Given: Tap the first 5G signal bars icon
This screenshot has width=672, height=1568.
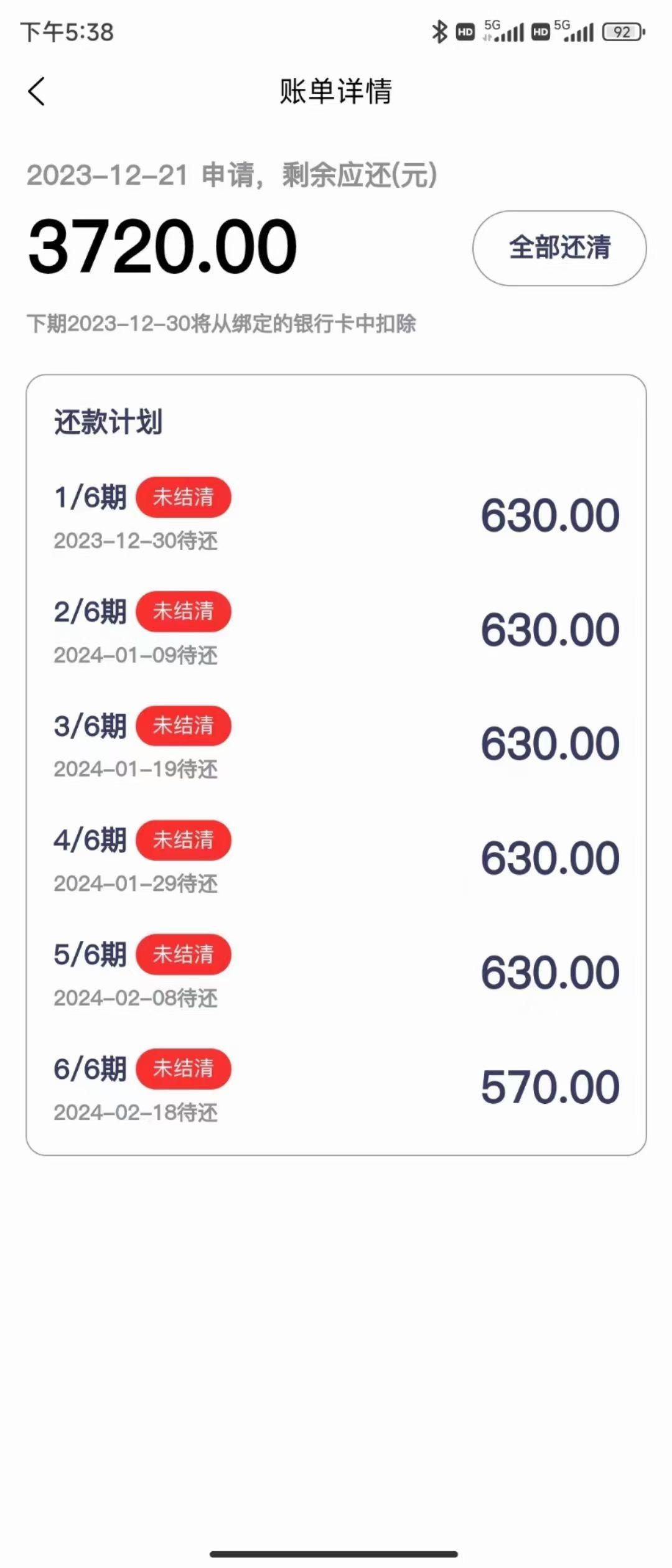Looking at the screenshot, I should tap(503, 30).
